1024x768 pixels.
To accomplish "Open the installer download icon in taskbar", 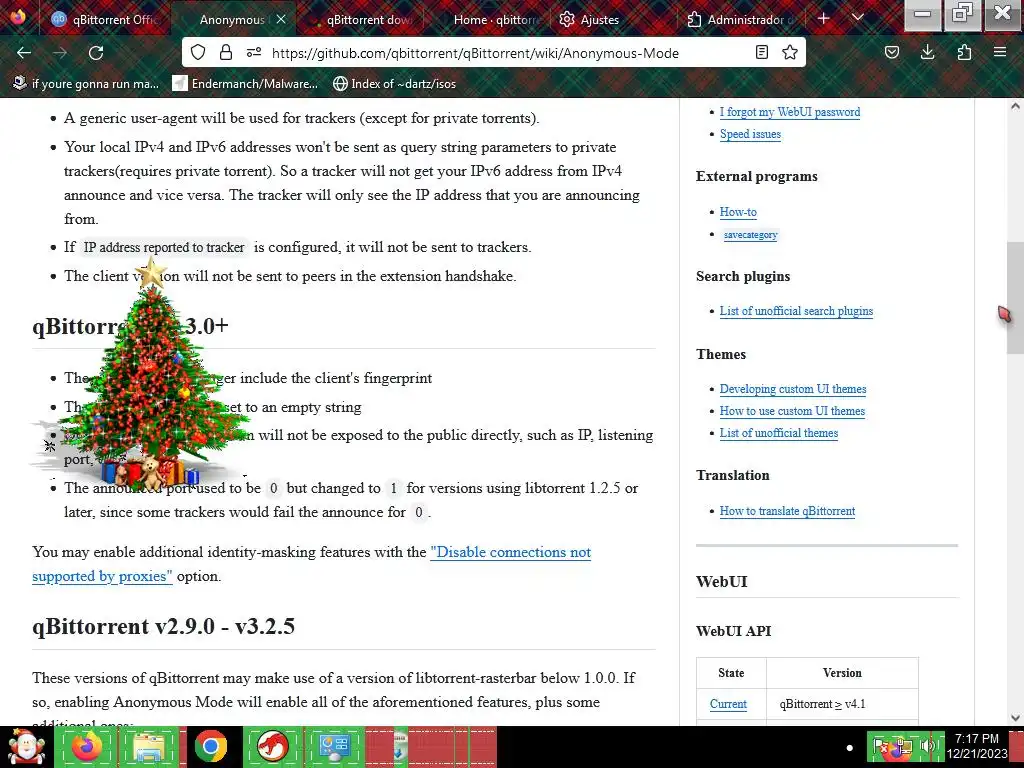I will 400,746.
